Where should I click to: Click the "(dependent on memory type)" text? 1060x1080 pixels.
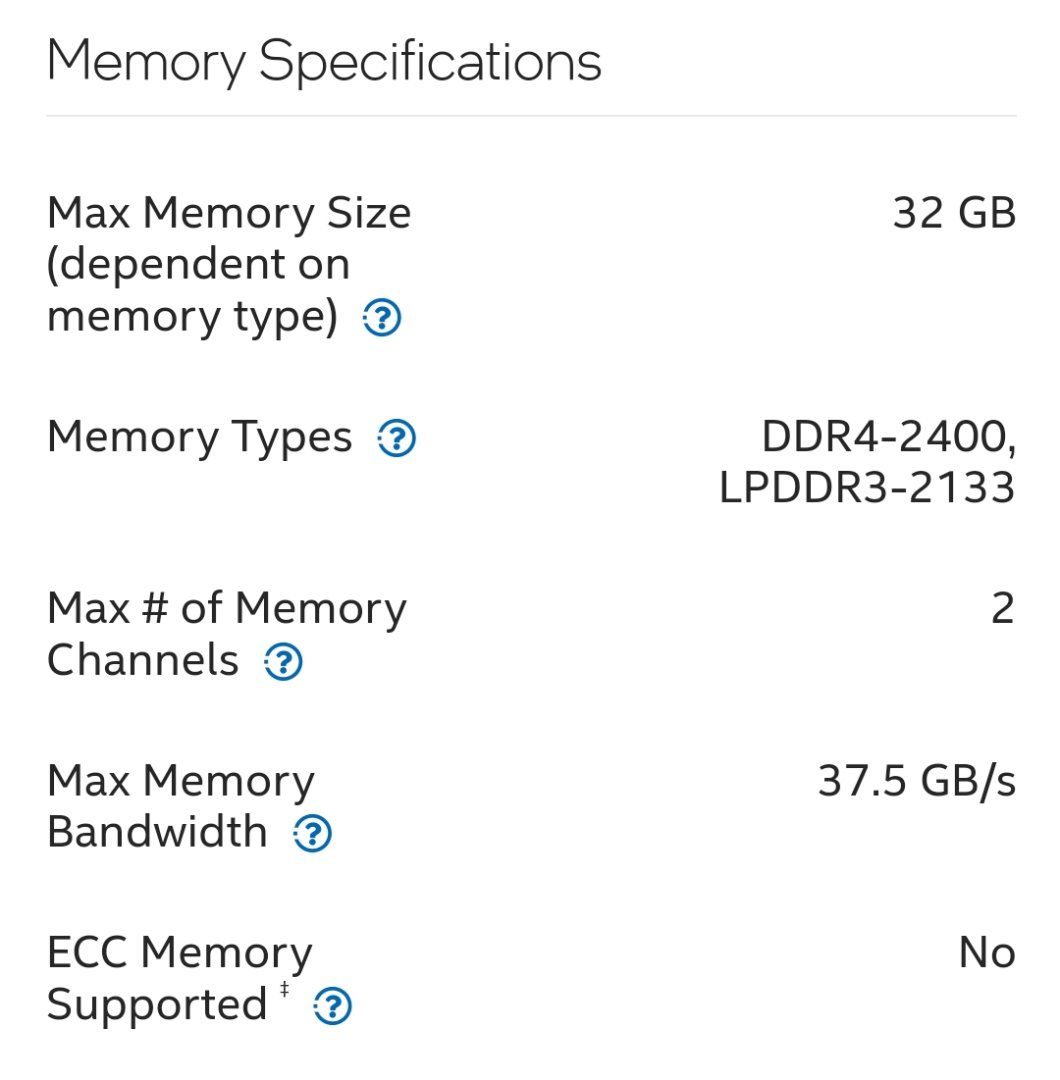tap(199, 292)
